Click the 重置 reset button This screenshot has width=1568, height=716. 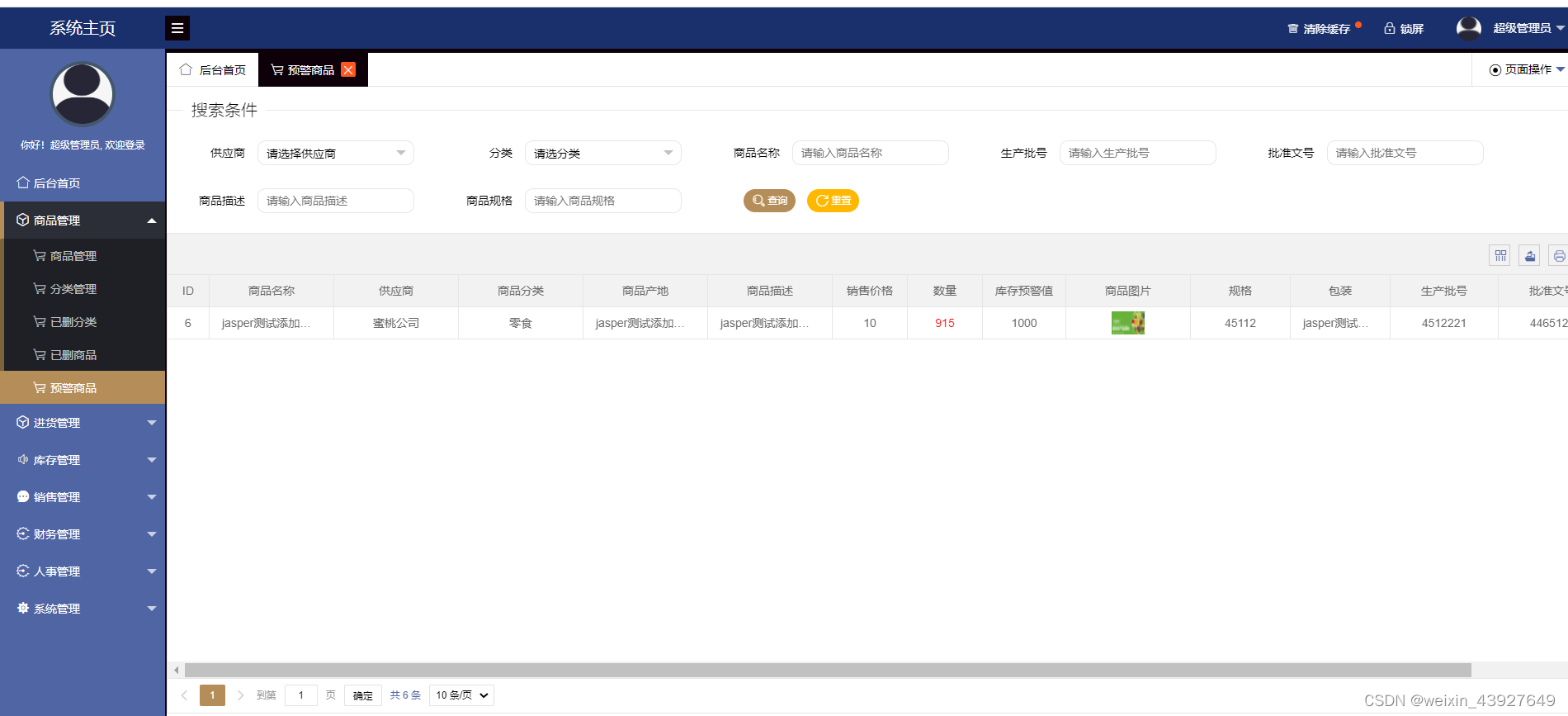tap(833, 201)
